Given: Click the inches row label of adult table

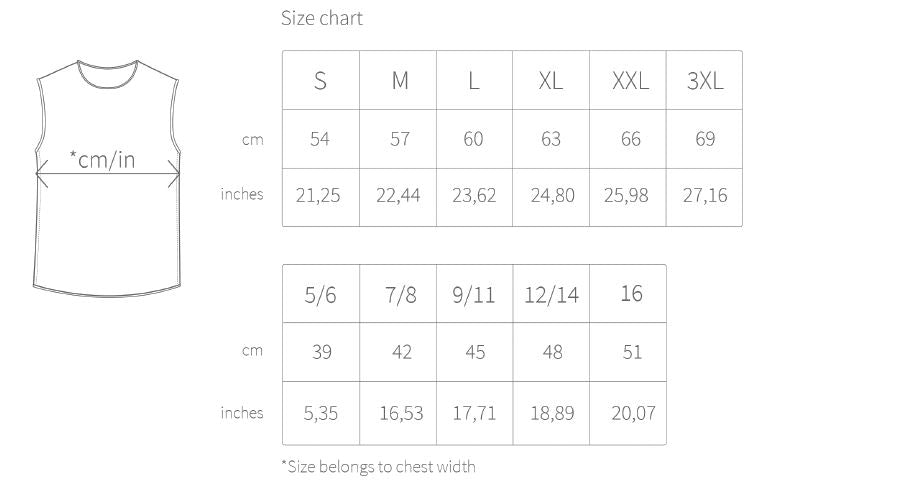Looking at the screenshot, I should tap(242, 194).
